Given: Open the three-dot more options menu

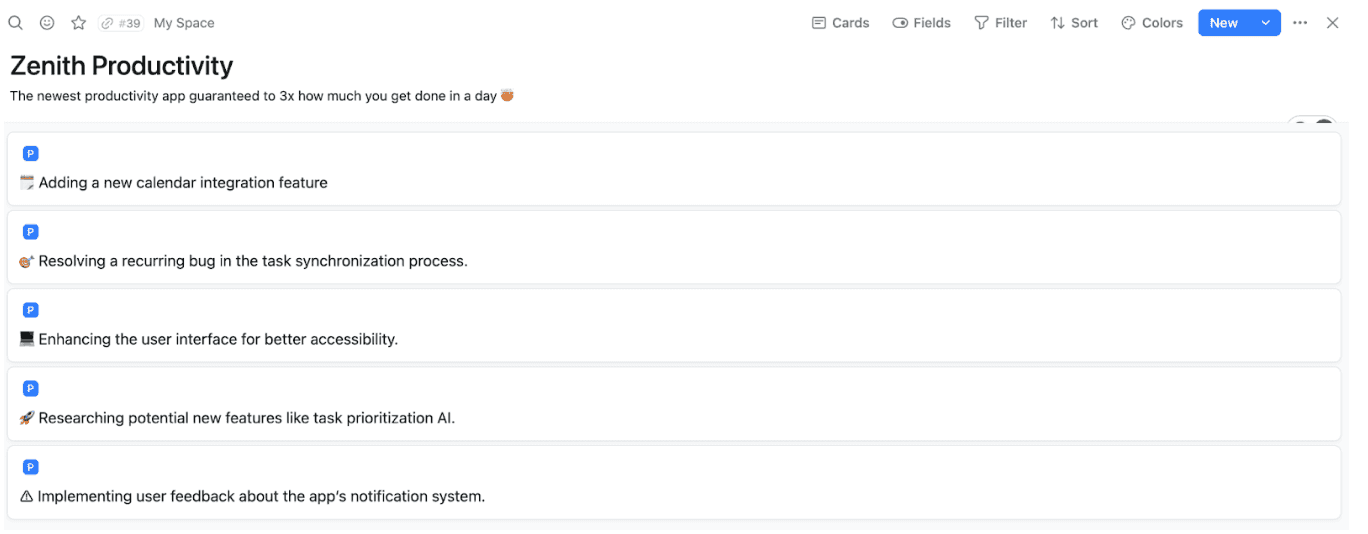Looking at the screenshot, I should (x=1300, y=23).
